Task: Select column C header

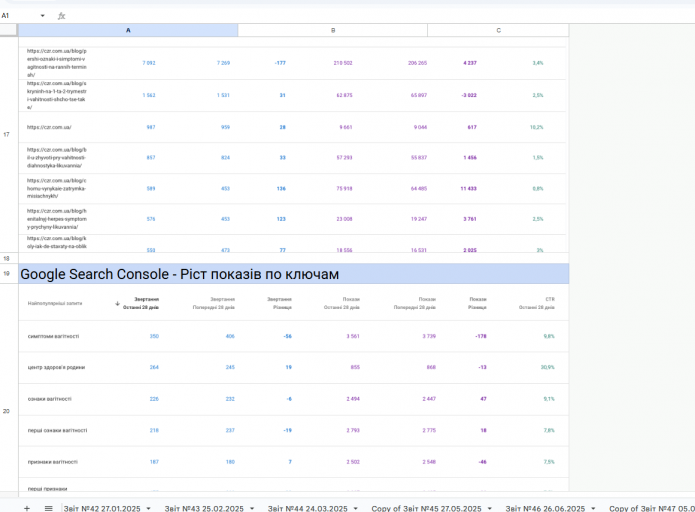Action: point(498,30)
